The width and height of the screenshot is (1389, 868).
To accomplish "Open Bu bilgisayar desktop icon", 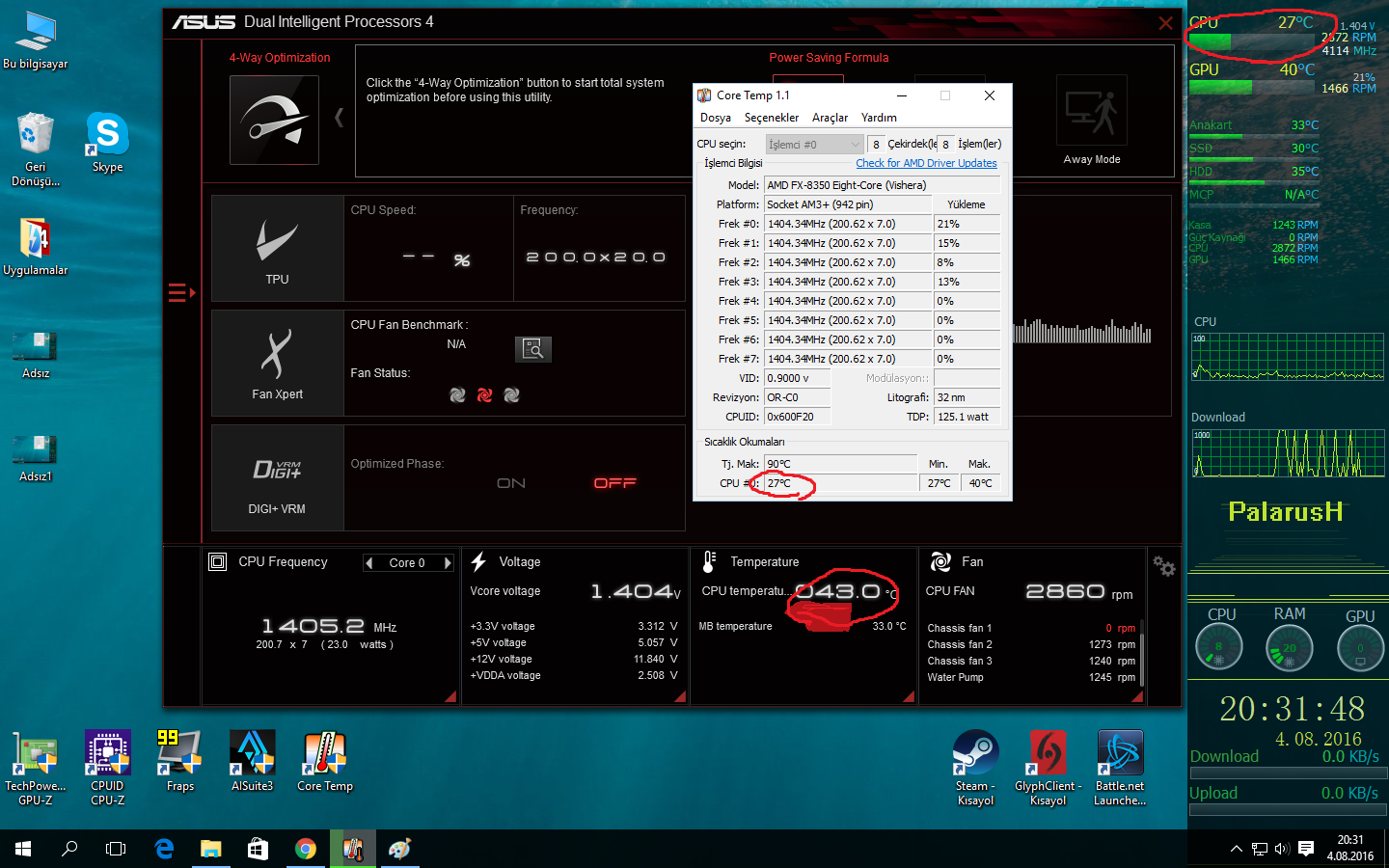I will [x=36, y=40].
